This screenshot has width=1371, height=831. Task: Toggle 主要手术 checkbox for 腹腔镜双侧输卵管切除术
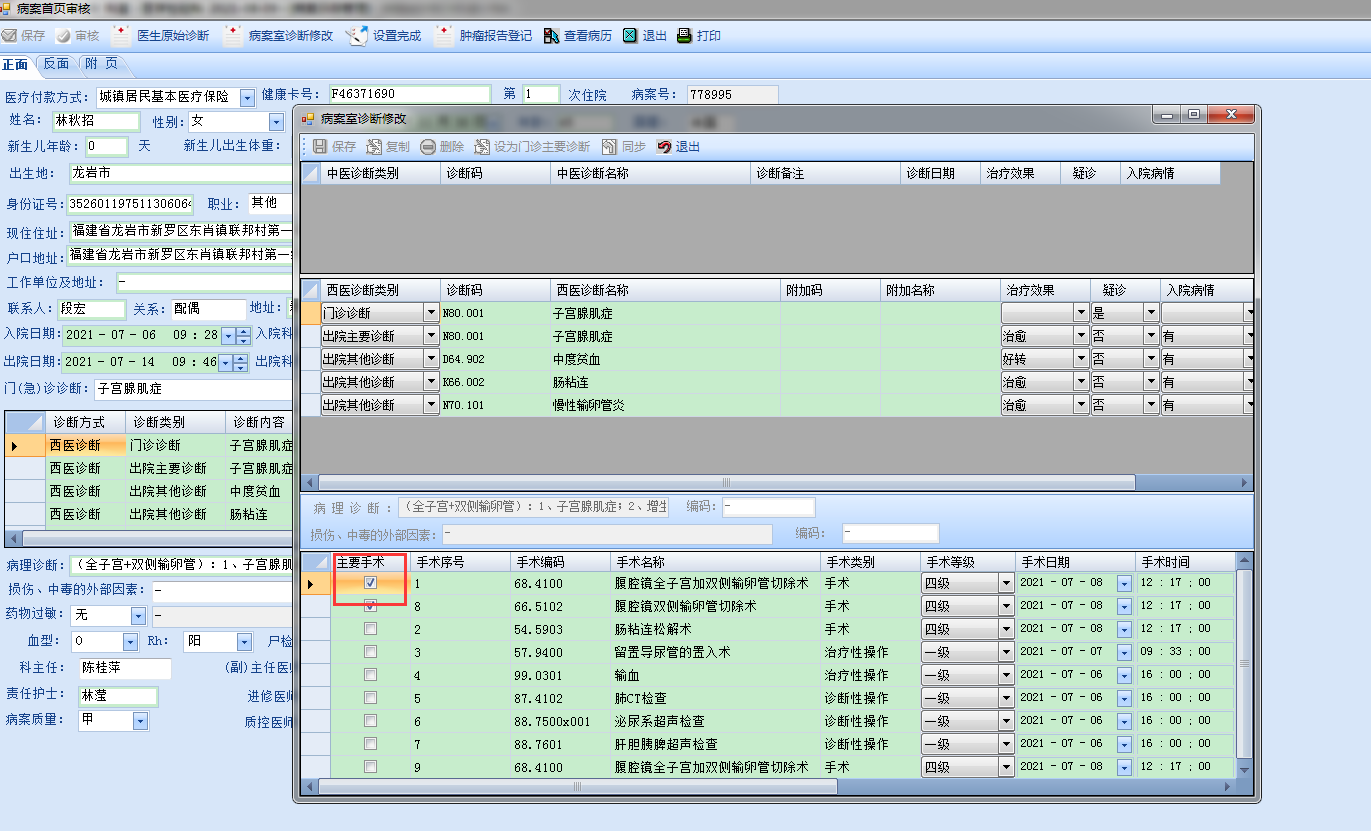coord(371,605)
